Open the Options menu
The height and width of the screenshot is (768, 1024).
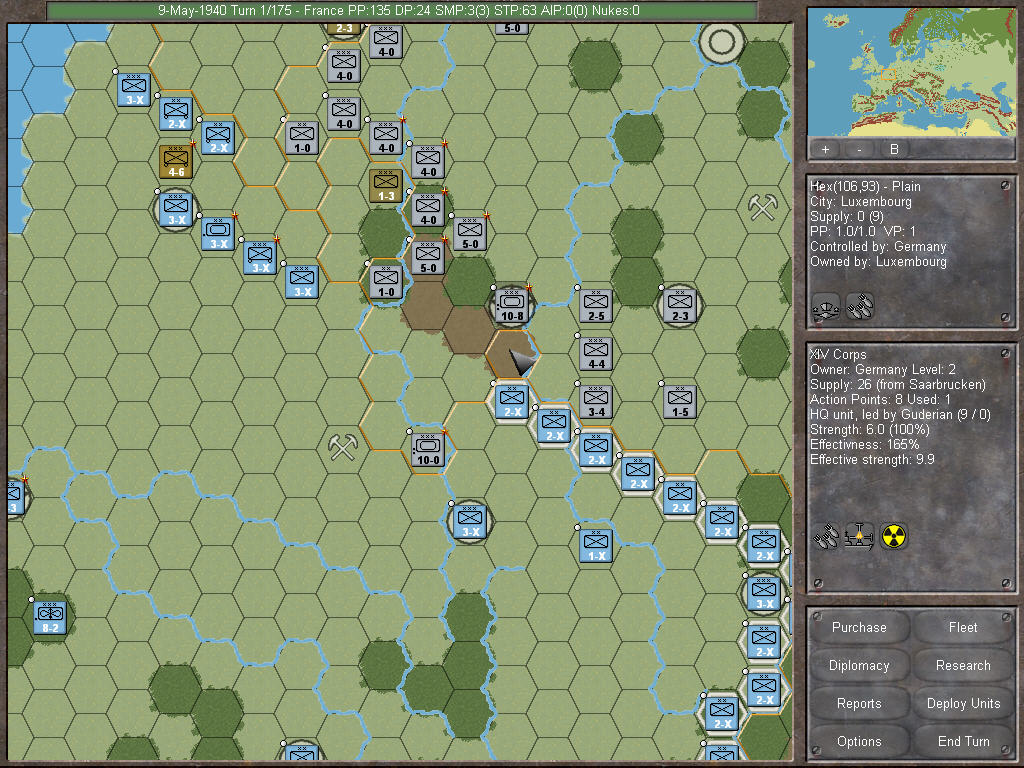(x=859, y=741)
